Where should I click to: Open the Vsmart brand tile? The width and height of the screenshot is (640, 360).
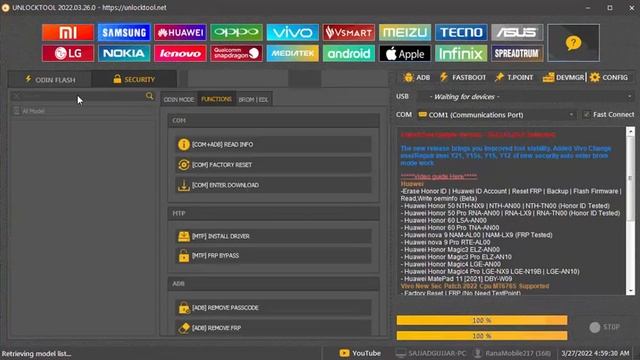(349, 32)
